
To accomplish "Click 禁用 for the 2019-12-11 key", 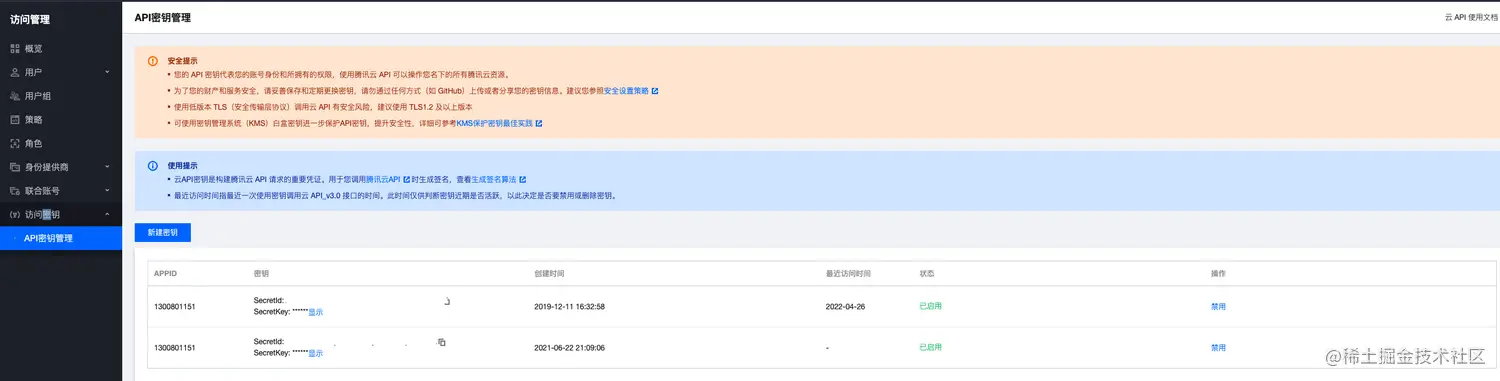I will pos(1218,306).
